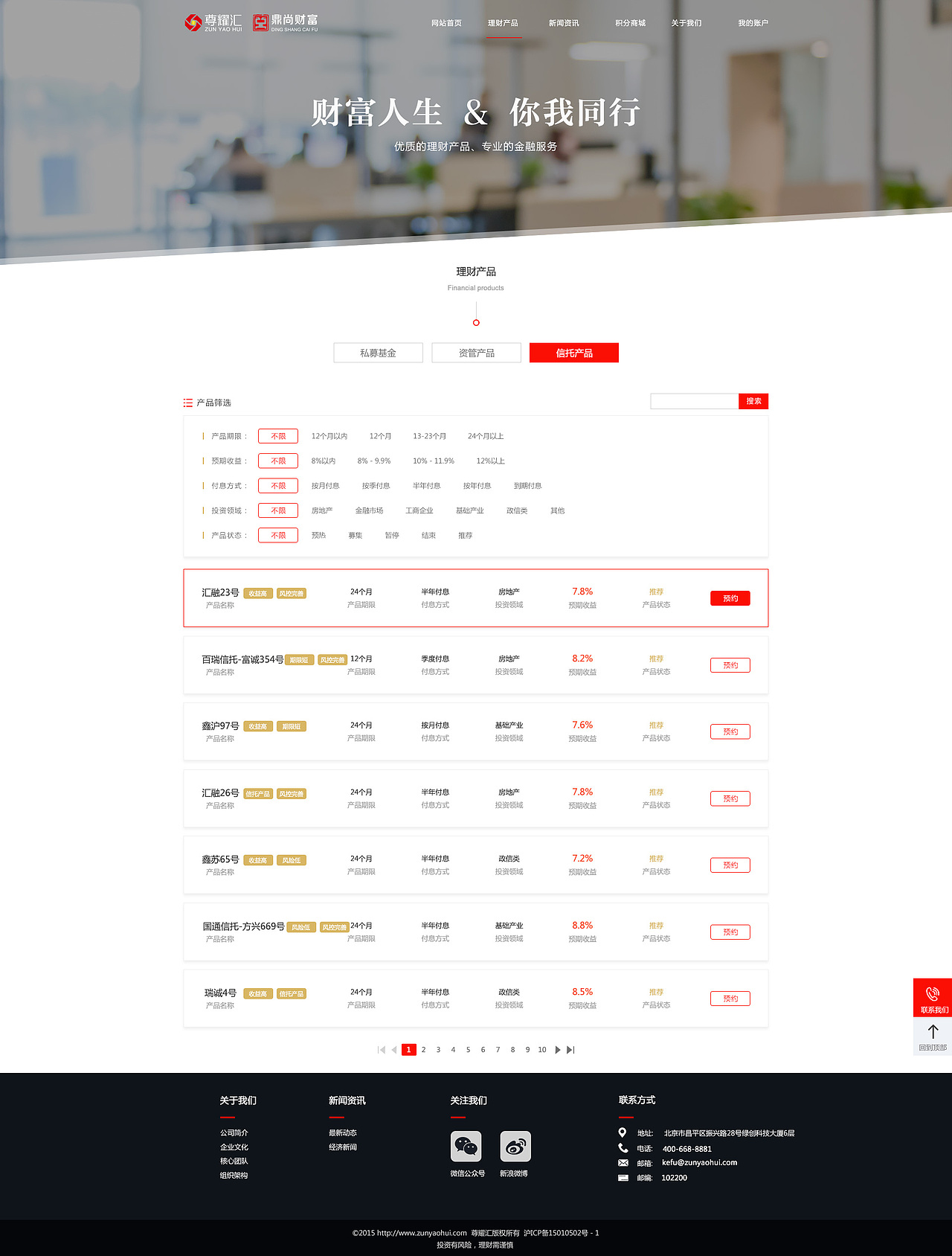Click the envelope icon next to 邮箱

623,1163
